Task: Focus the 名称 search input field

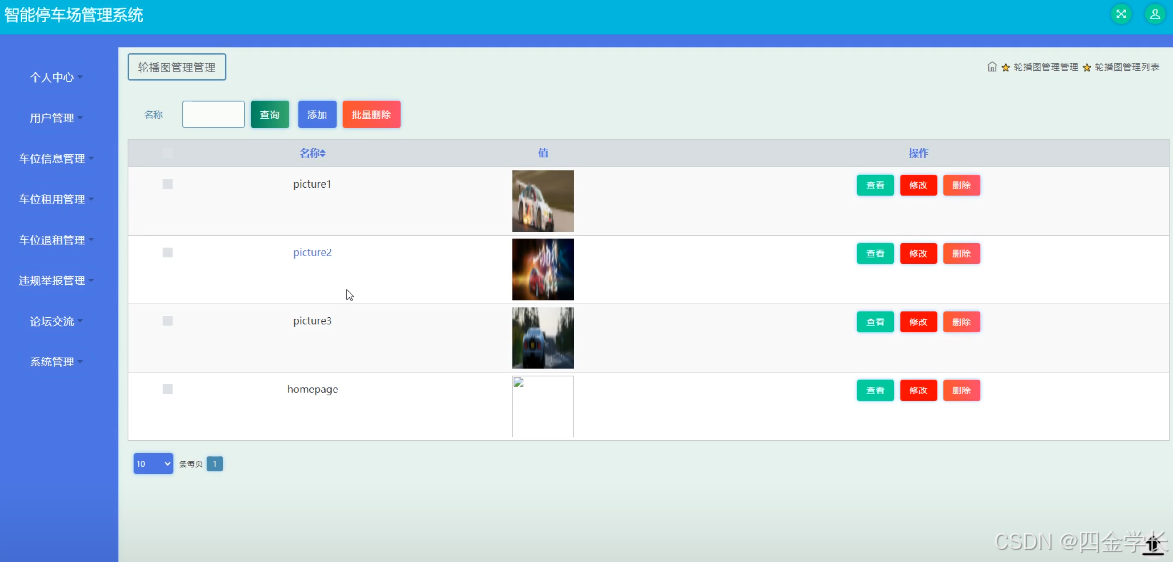Action: [x=213, y=114]
